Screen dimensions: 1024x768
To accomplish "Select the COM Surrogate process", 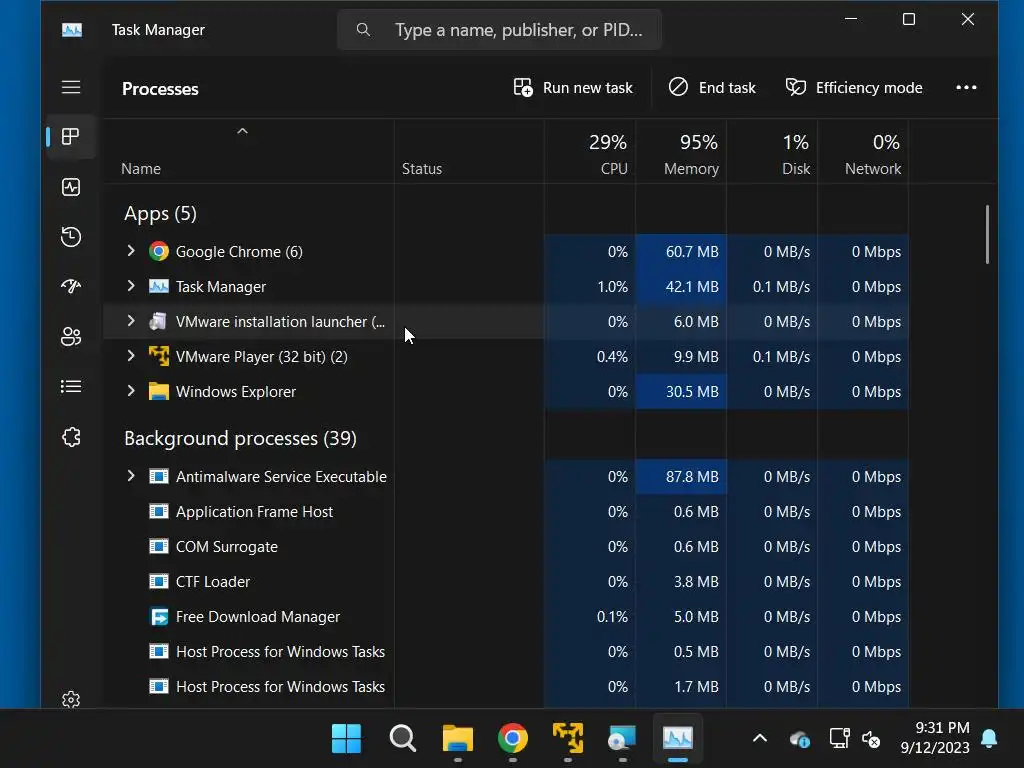I will [505, 547].
